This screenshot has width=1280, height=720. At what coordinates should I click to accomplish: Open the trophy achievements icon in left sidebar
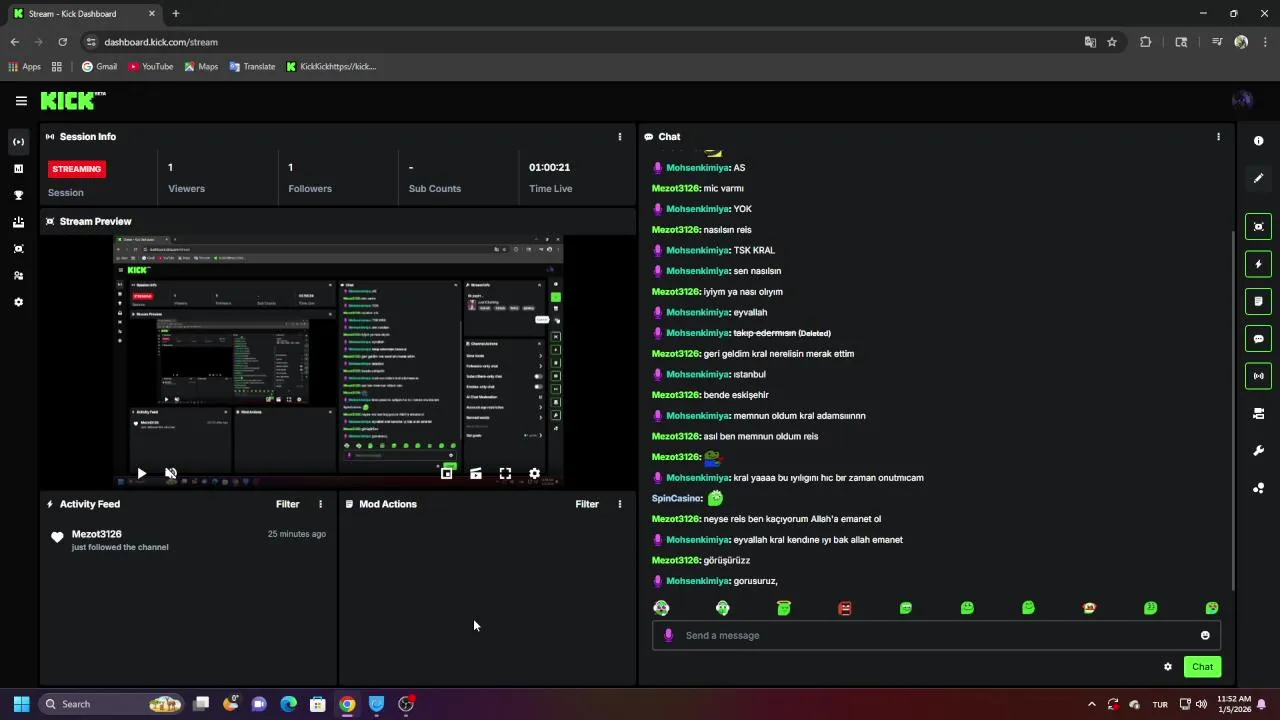(18, 195)
